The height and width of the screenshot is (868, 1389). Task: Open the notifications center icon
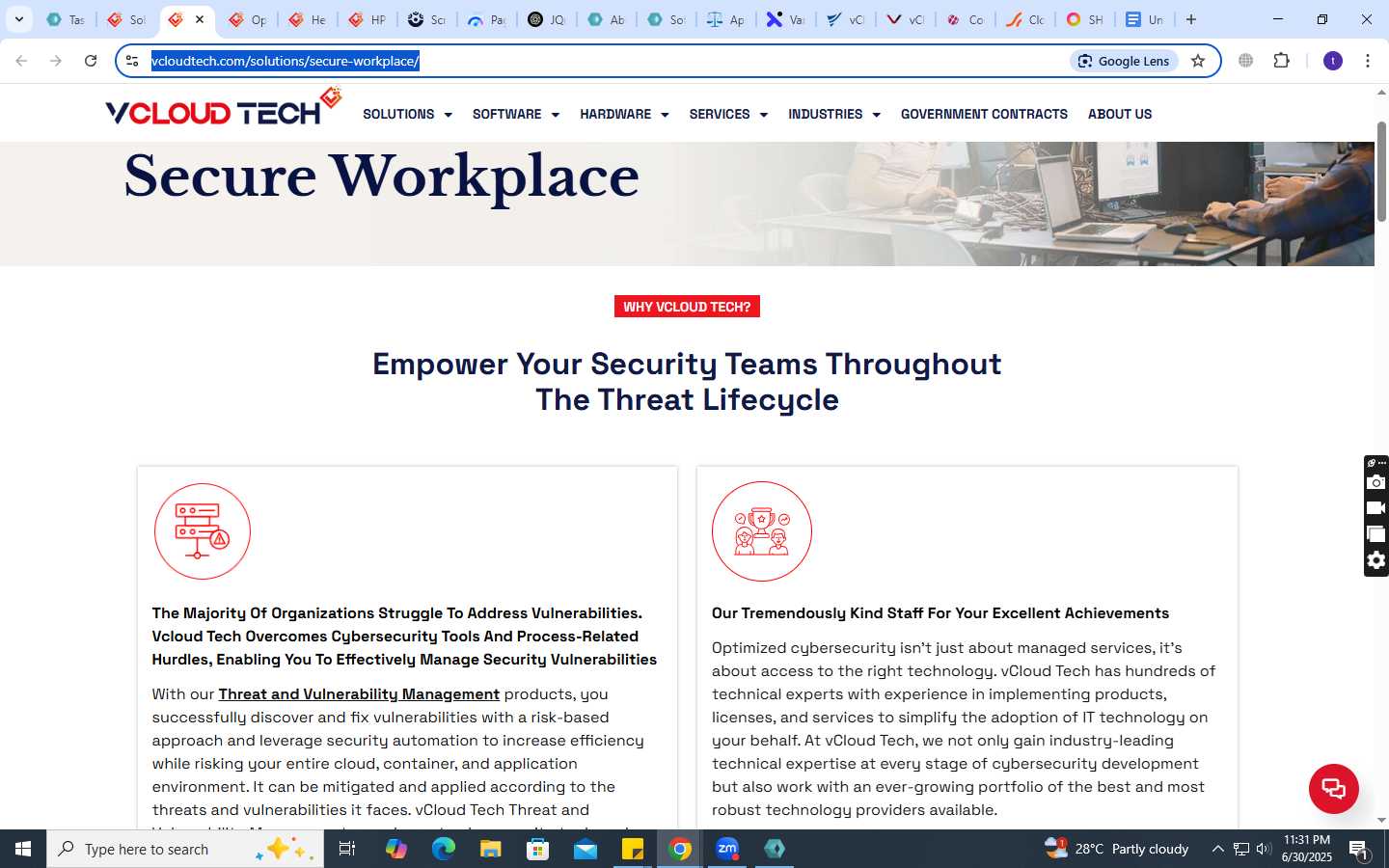pos(1358,849)
